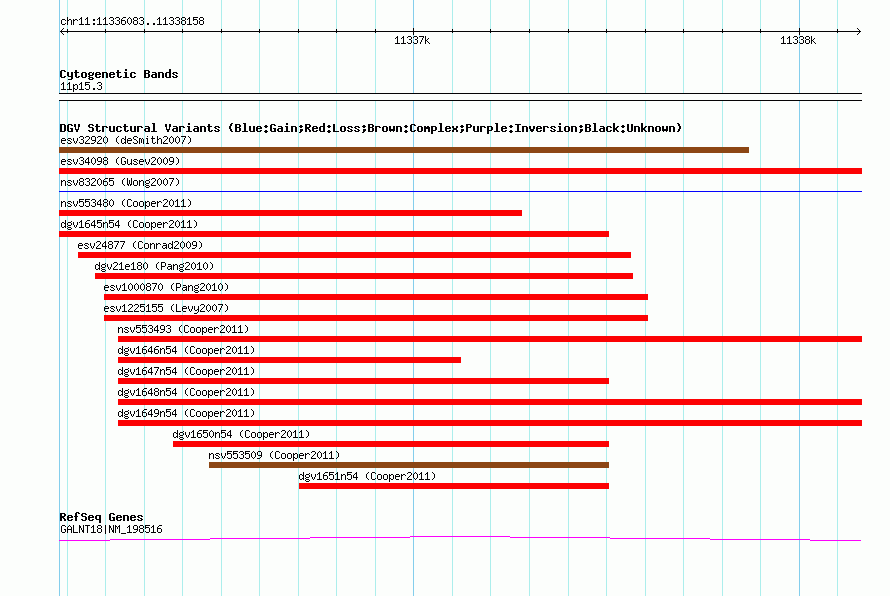Select the red dgv1650n54 loss bar
This screenshot has height=596, width=890.
click(391, 444)
